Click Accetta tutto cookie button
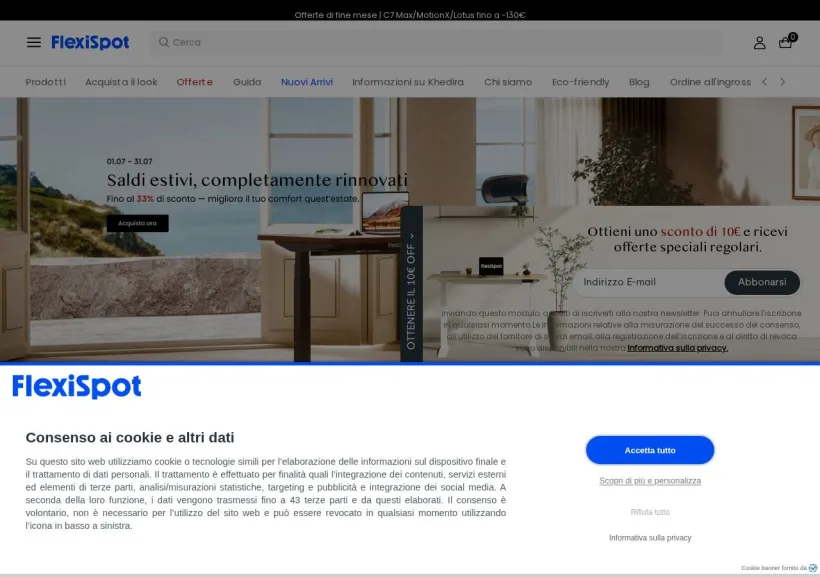 coord(650,450)
